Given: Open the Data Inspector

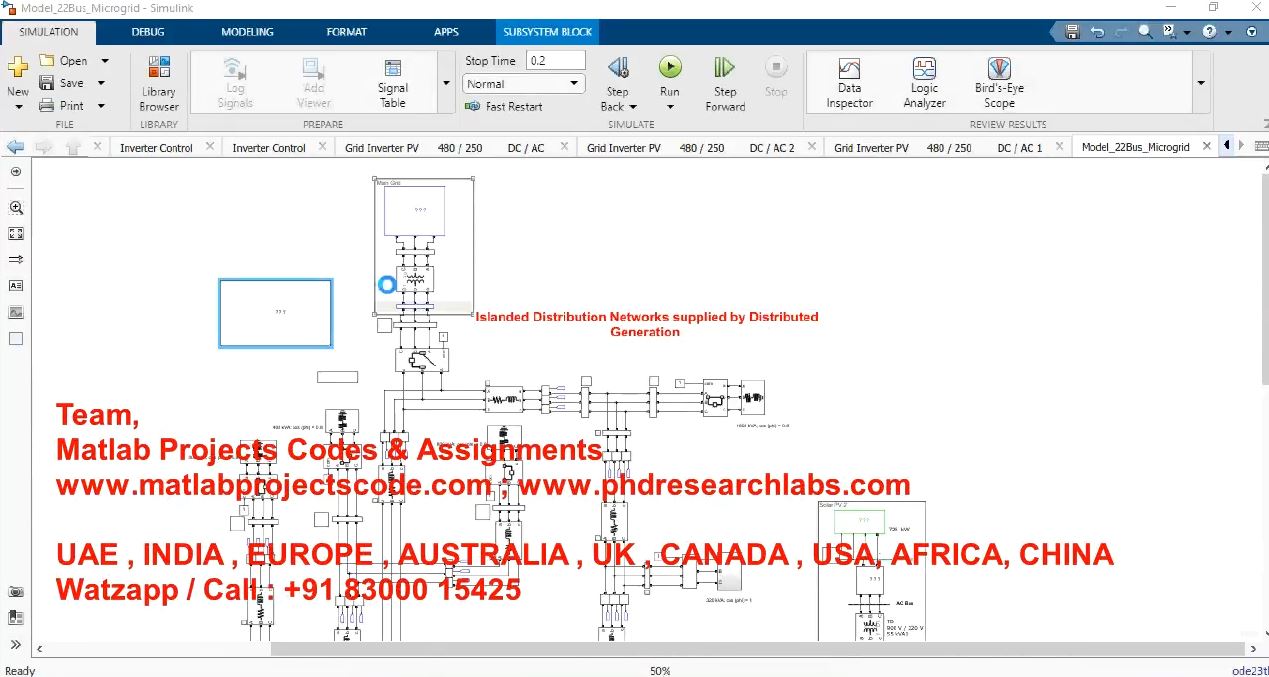Looking at the screenshot, I should coord(849,82).
